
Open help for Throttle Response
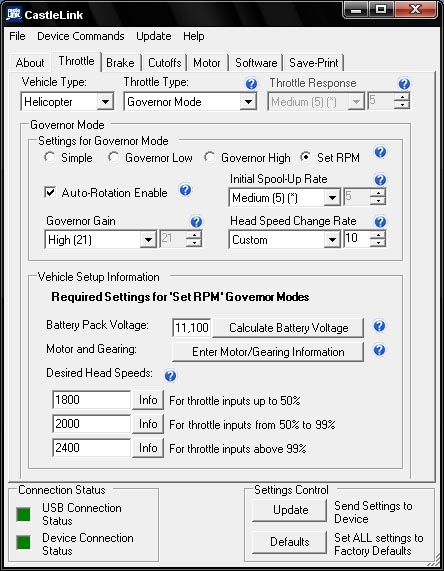coord(404,84)
